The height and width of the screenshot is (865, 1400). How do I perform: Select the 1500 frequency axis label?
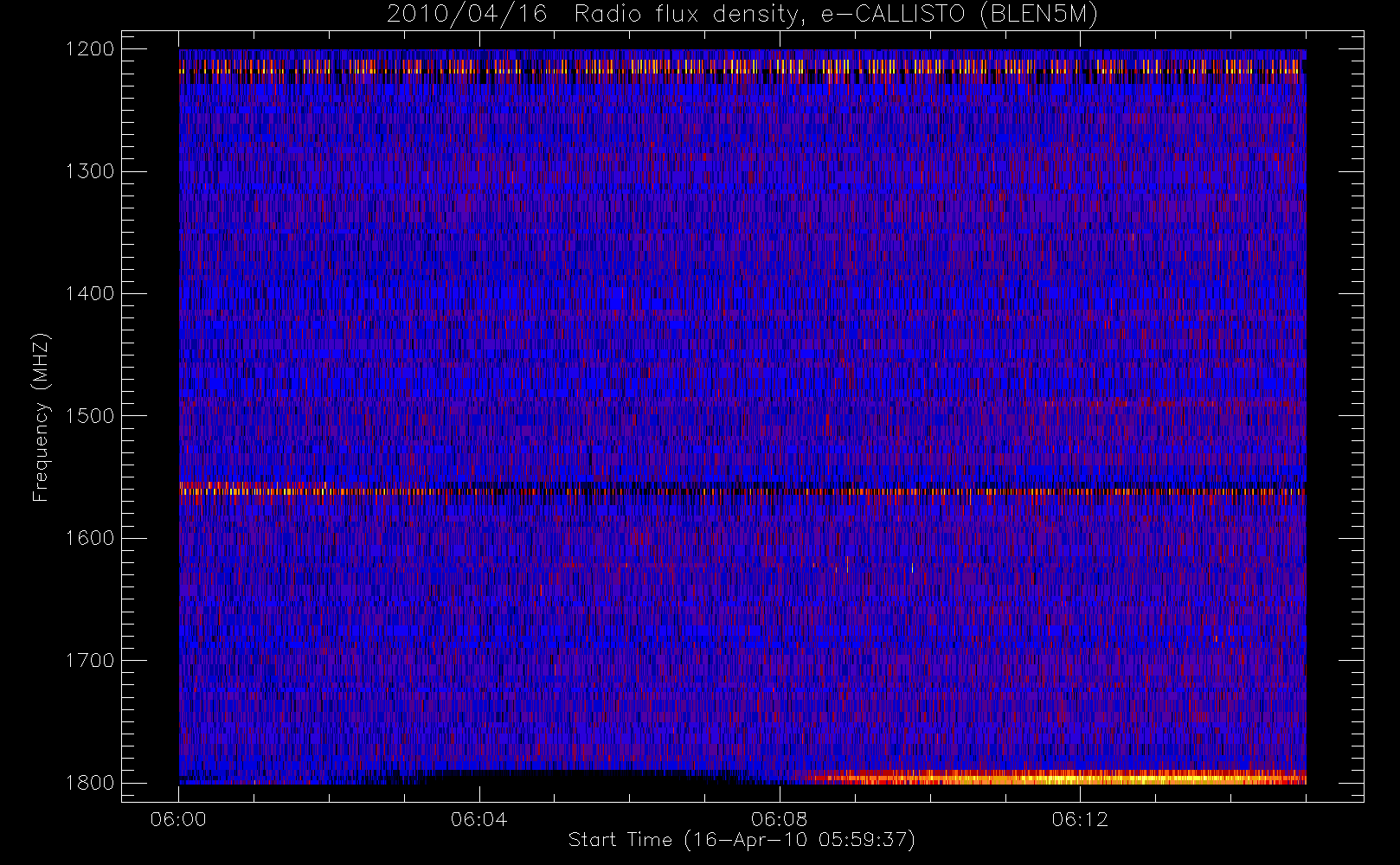click(90, 416)
